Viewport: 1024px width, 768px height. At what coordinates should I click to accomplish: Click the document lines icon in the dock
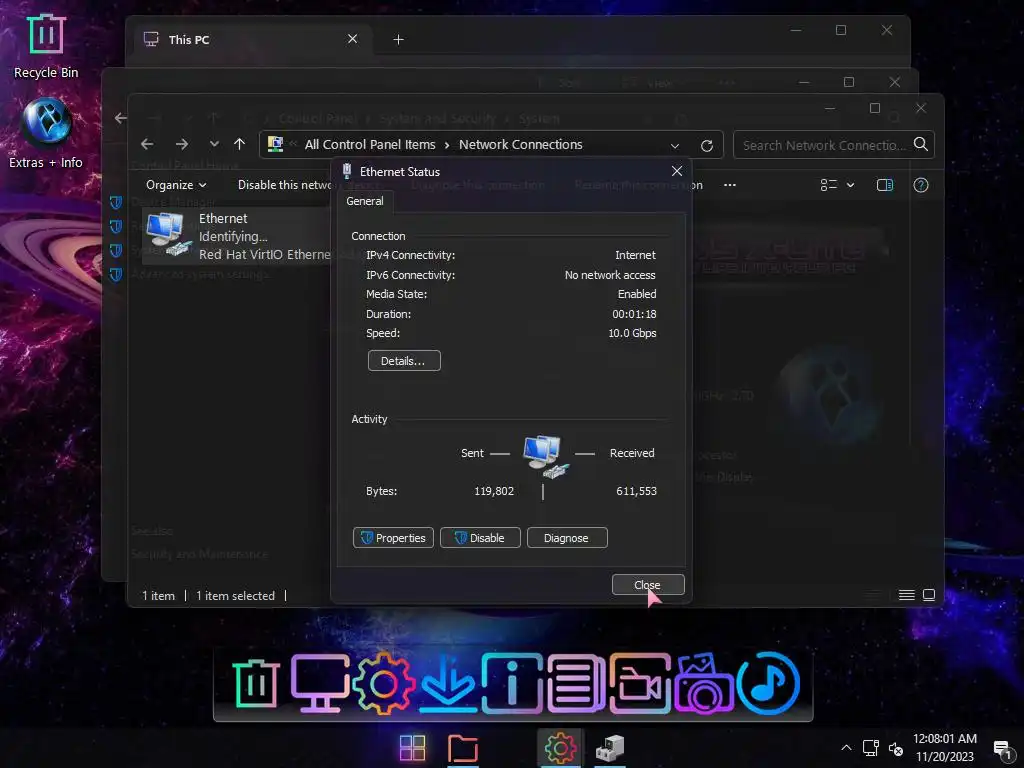576,684
